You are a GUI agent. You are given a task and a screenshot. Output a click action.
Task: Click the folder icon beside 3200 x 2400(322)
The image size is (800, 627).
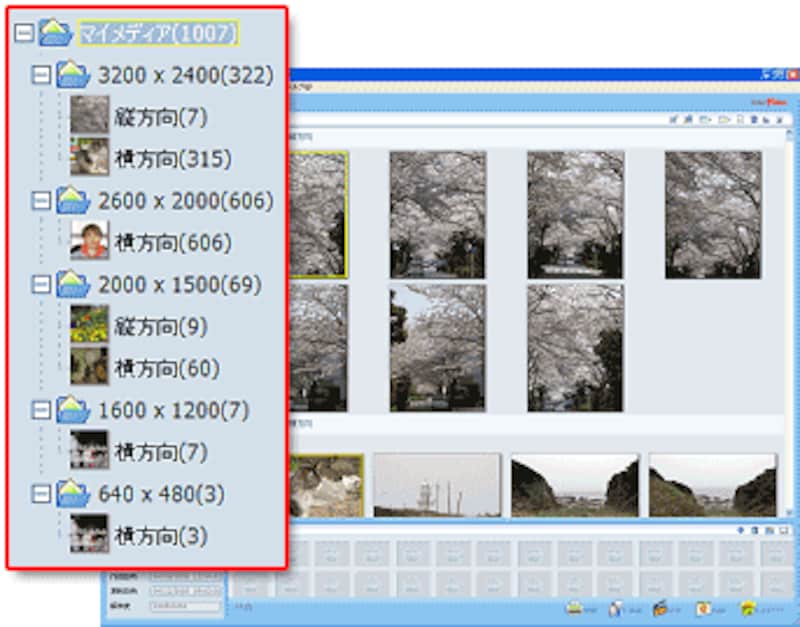[x=73, y=75]
